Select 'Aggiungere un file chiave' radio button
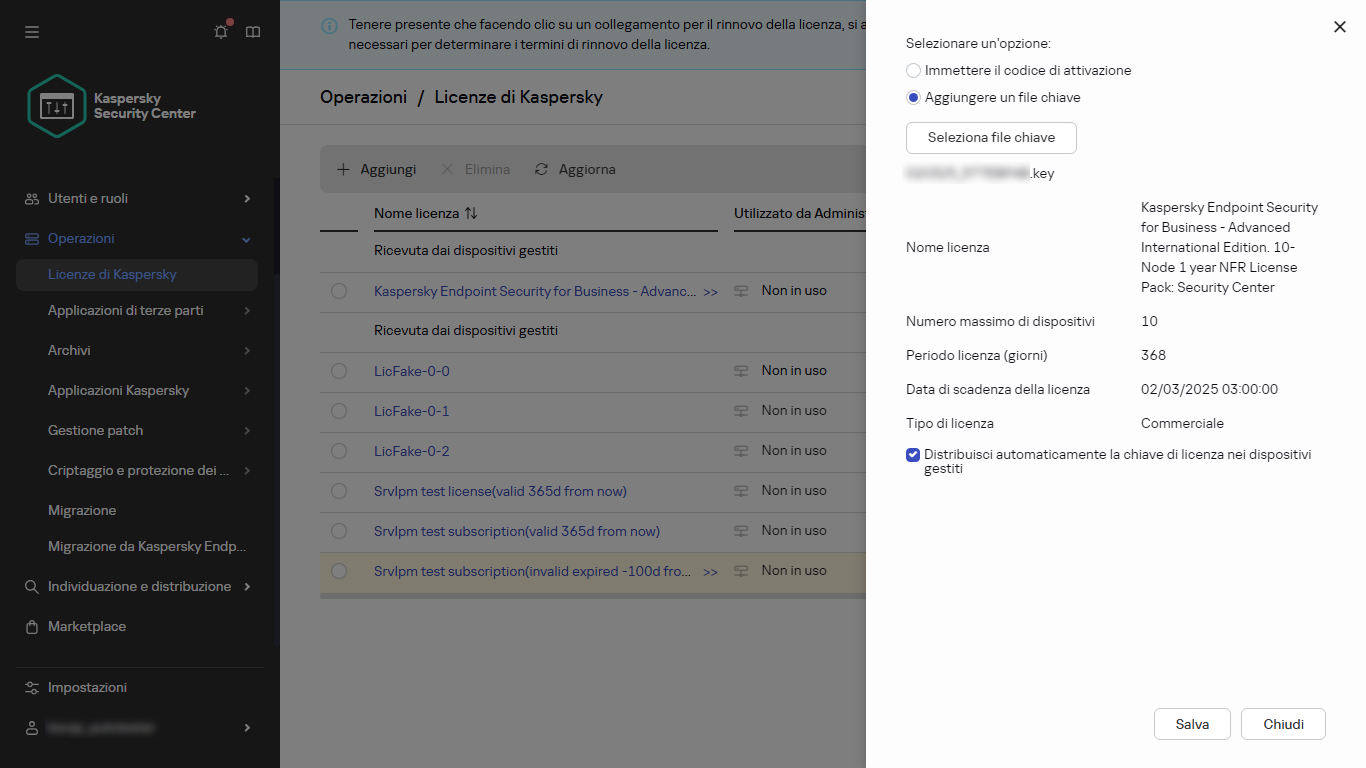Screen dimensions: 1366x768 click(x=913, y=98)
